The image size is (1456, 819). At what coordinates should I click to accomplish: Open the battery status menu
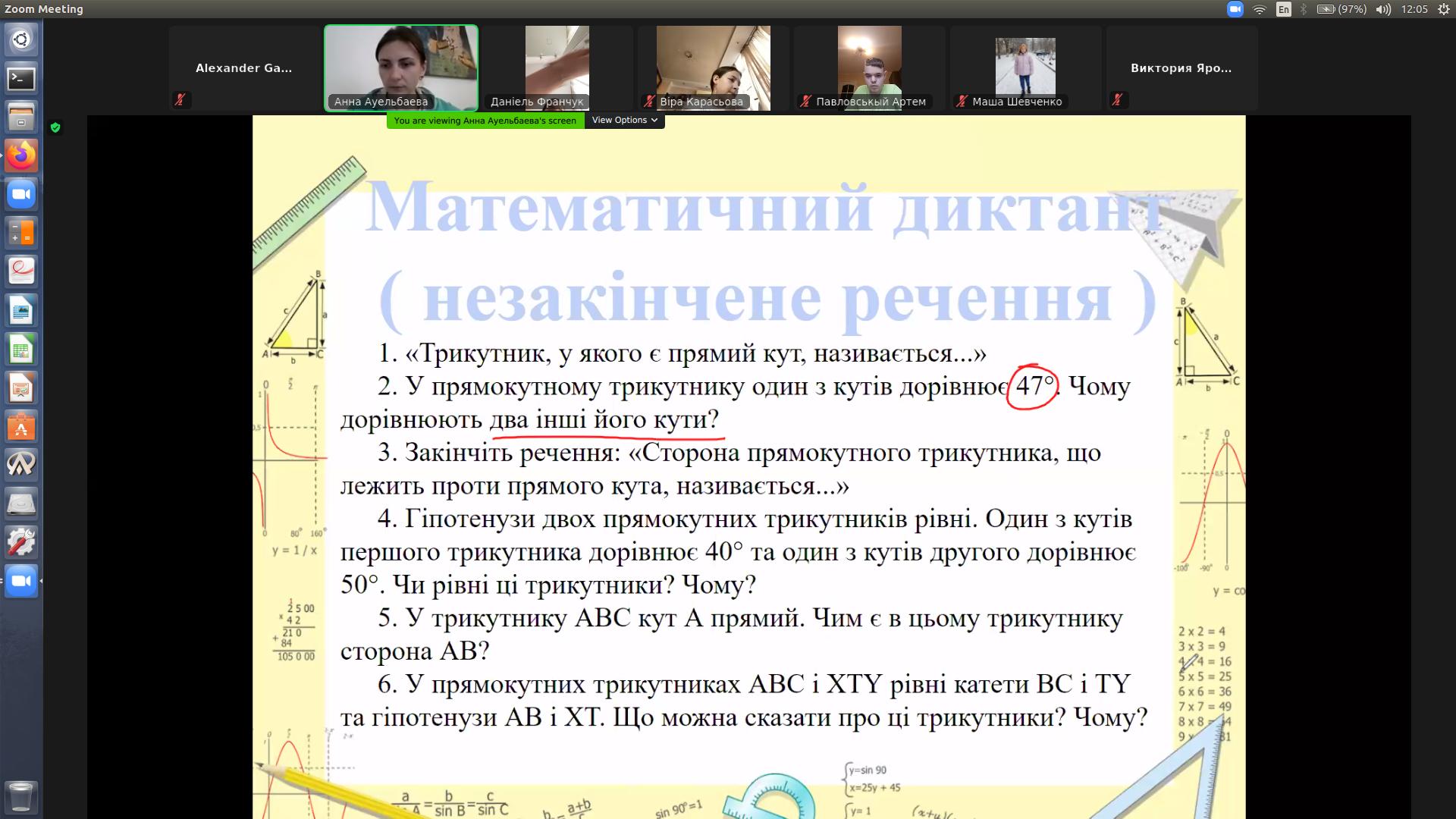[x=1341, y=9]
